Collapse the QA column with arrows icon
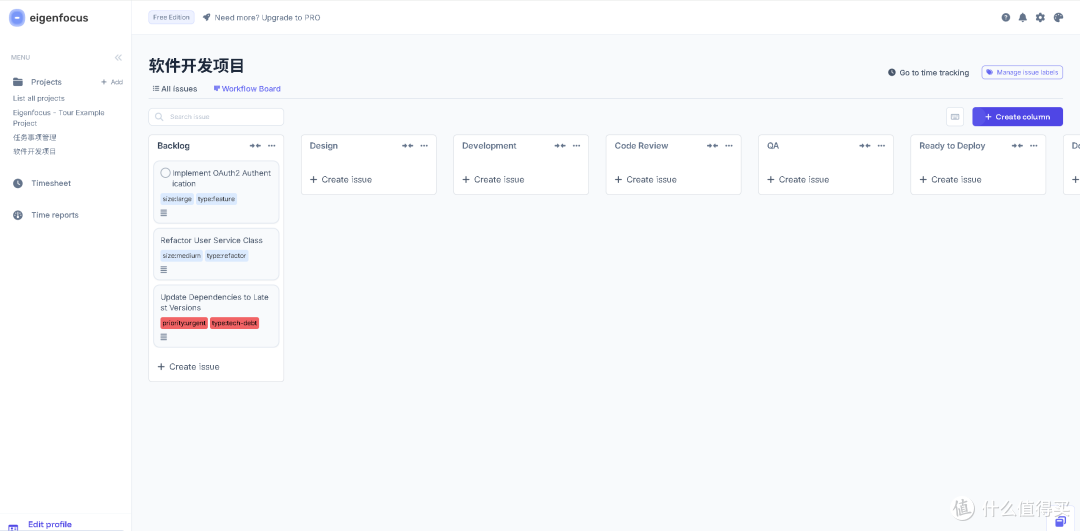Image resolution: width=1080 pixels, height=531 pixels. point(865,146)
